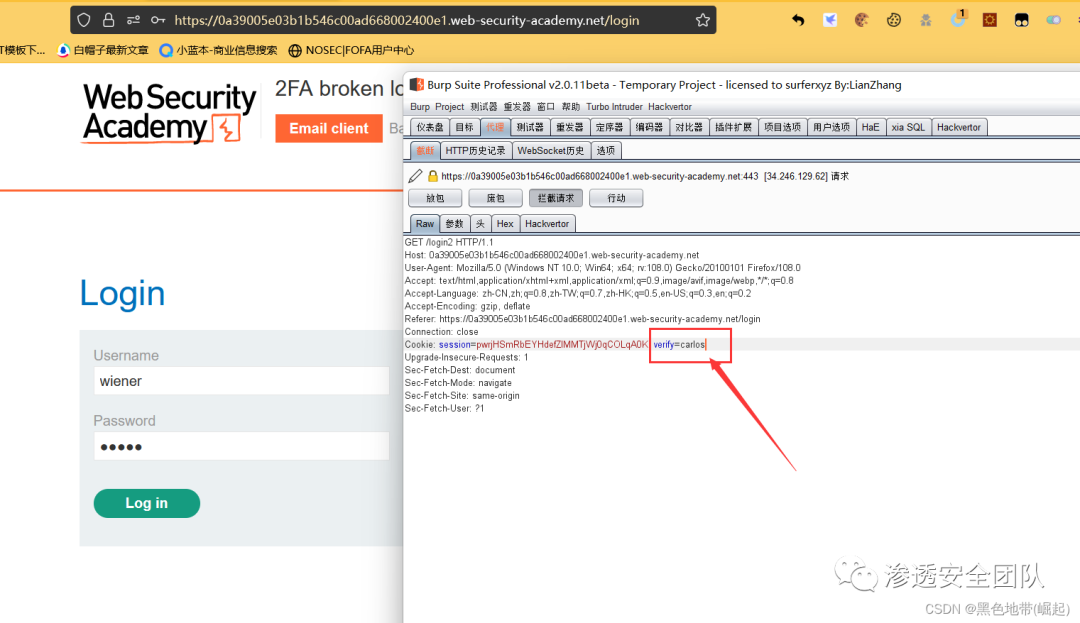Screen dimensions: 1080x623
Task: Open the 帮助 menu
Action: (x=570, y=107)
